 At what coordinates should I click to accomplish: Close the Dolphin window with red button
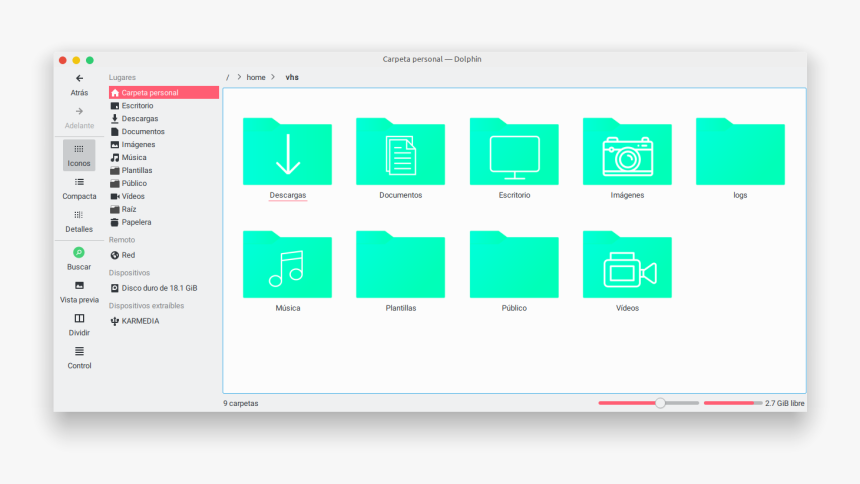[63, 60]
